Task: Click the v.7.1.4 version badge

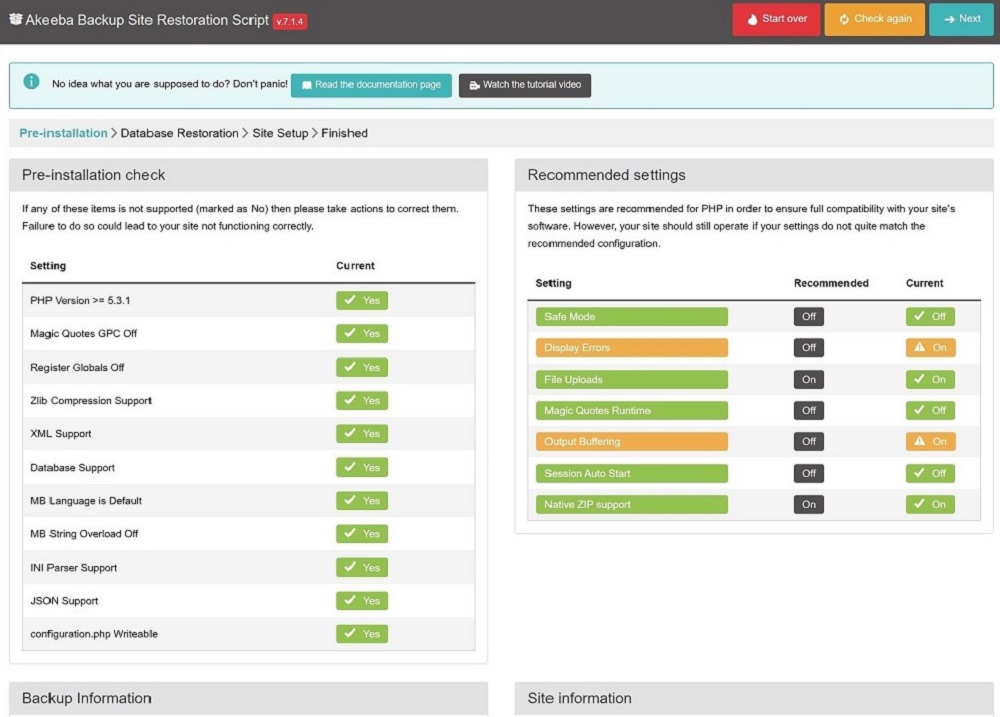Action: click(x=290, y=22)
